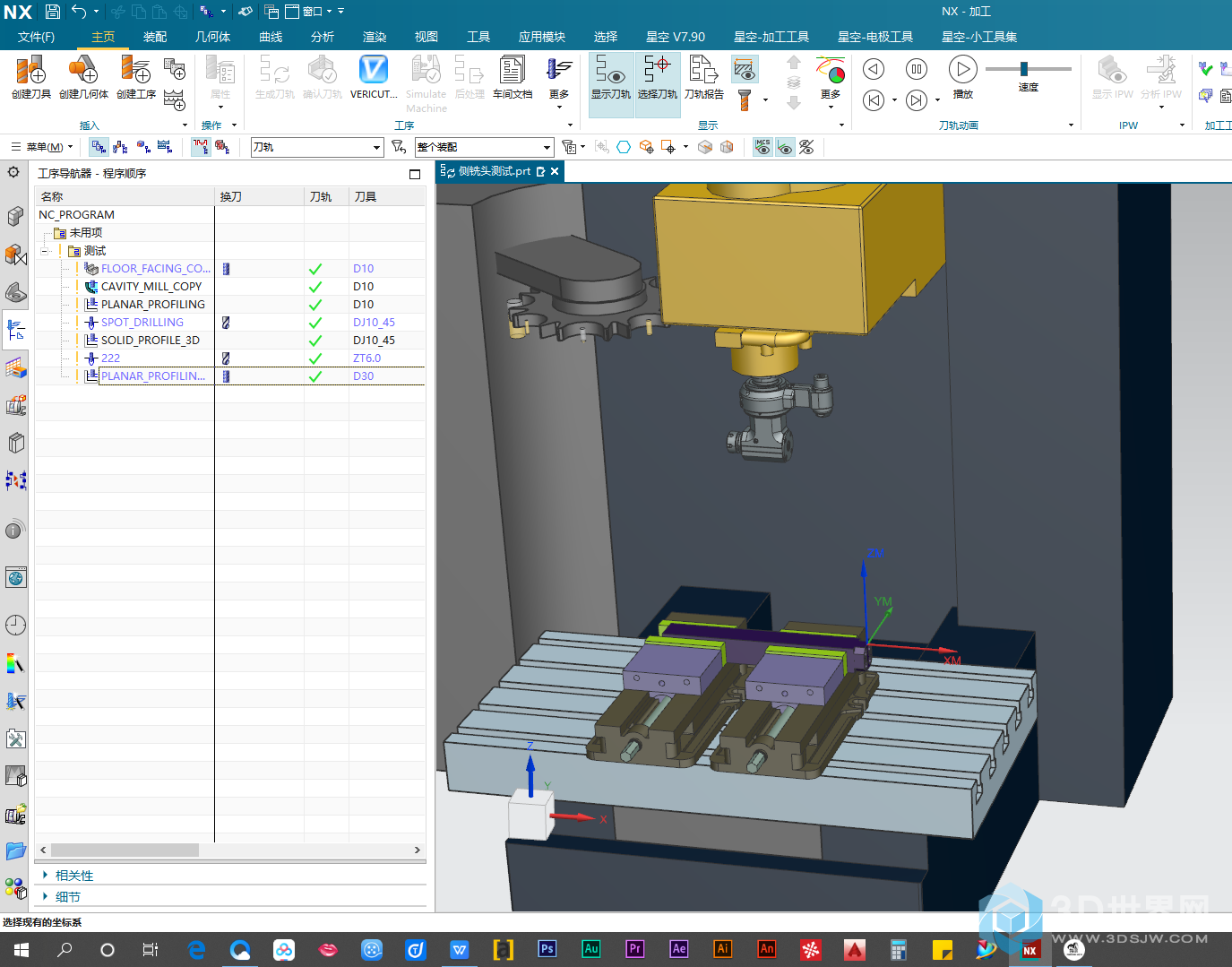Click the Save icon in title bar
The width and height of the screenshot is (1232, 967).
pos(52,12)
